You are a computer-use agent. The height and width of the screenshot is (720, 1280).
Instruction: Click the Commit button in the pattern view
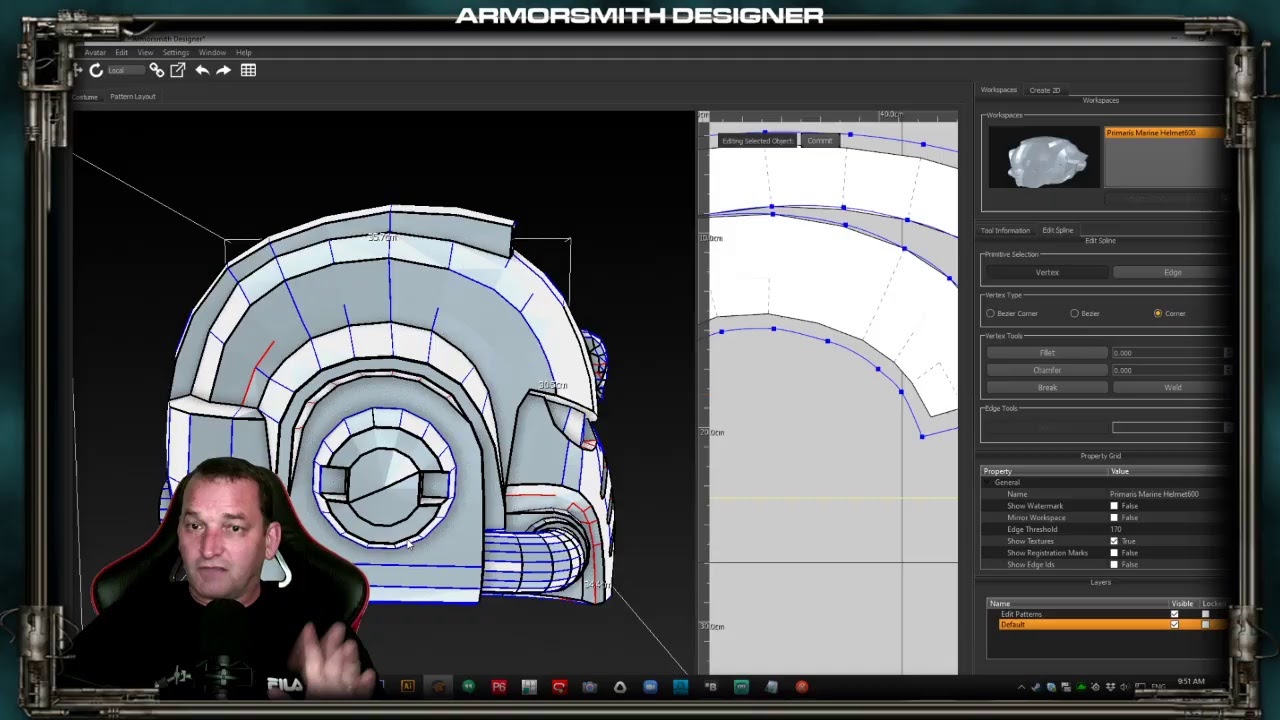[819, 141]
